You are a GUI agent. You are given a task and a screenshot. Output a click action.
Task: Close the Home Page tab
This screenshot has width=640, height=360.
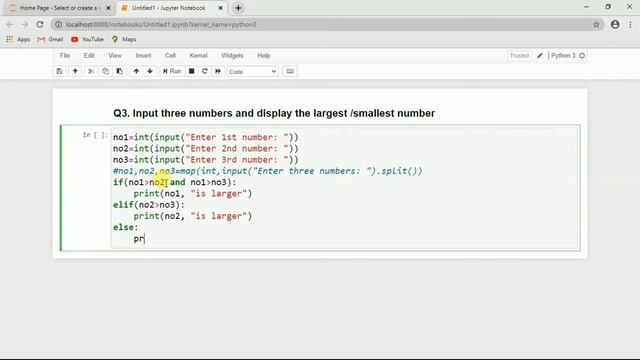108,8
